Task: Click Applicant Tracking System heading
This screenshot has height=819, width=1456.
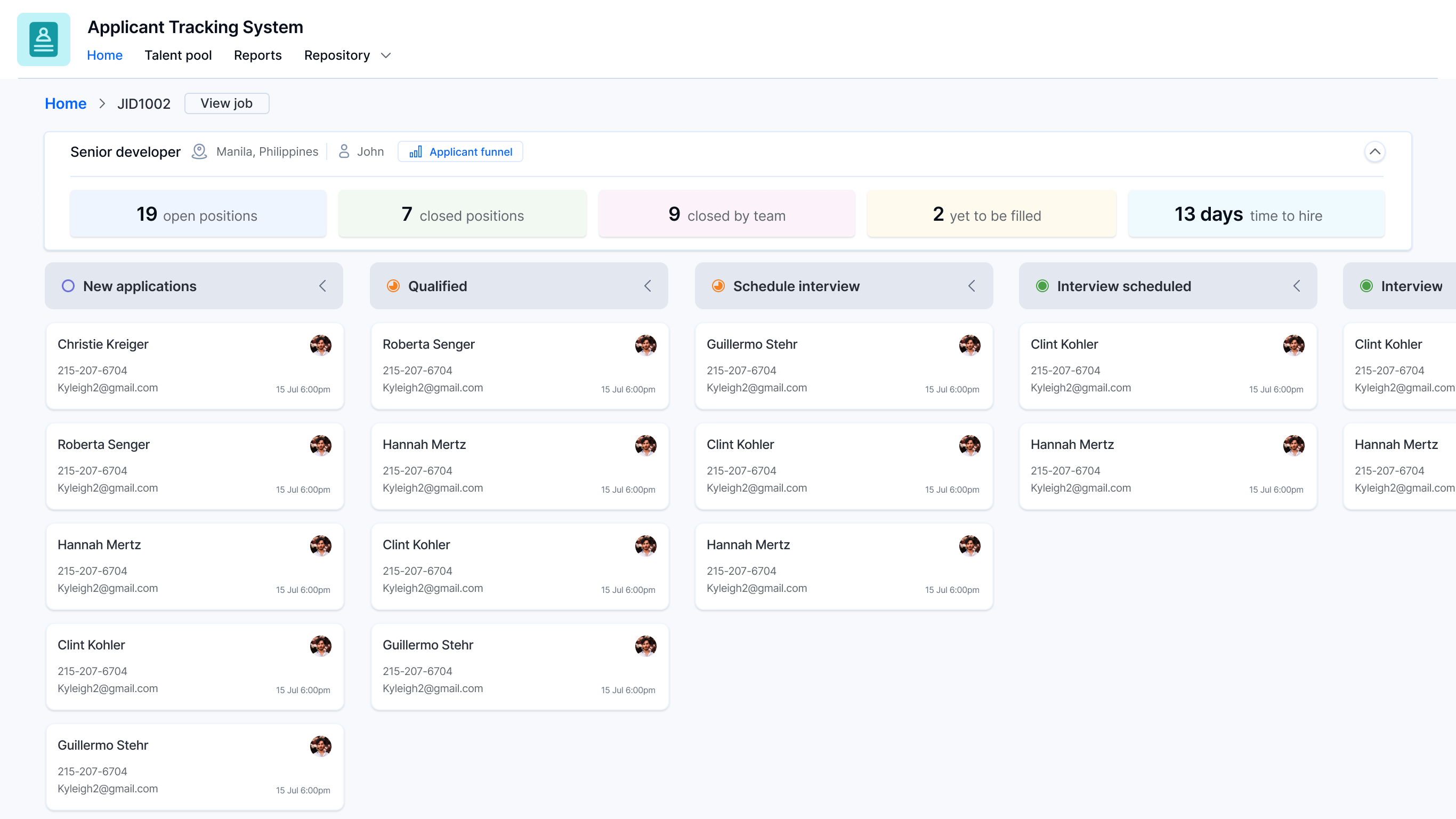Action: click(196, 27)
